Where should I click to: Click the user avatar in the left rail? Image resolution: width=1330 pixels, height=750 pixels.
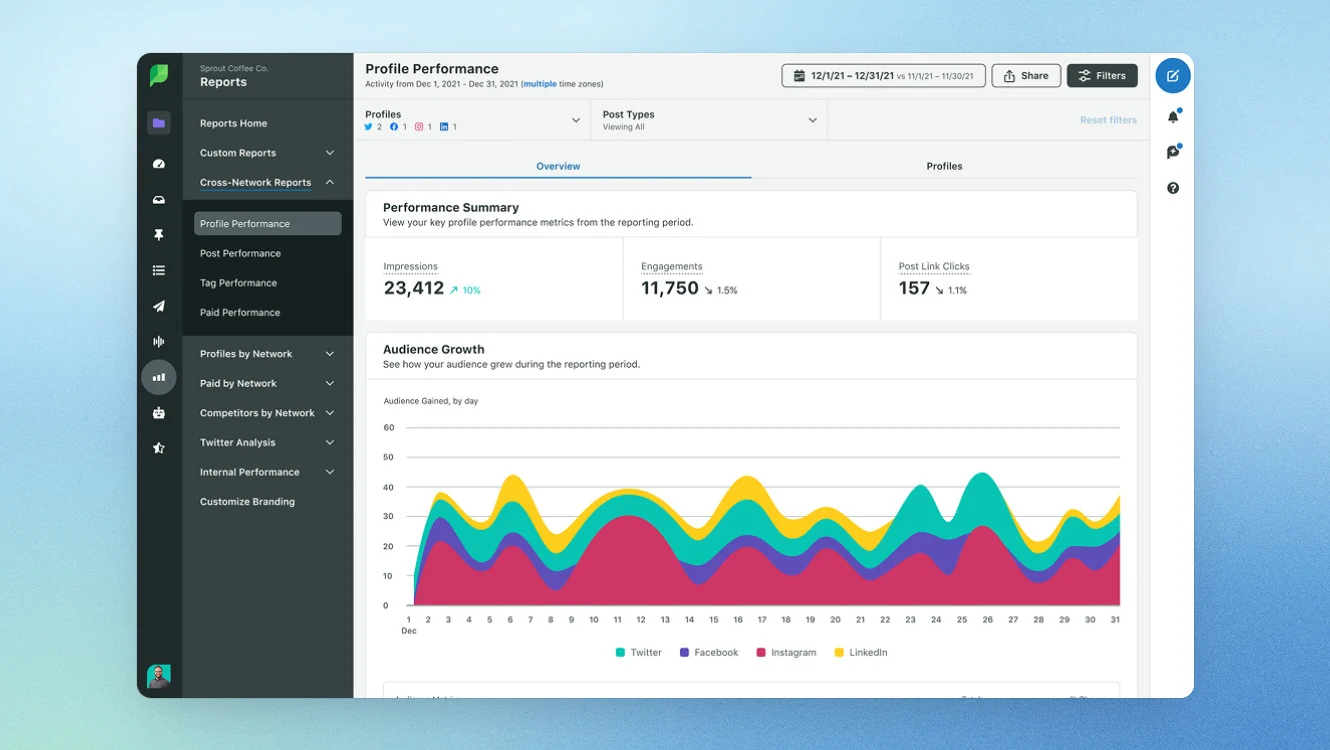(159, 676)
